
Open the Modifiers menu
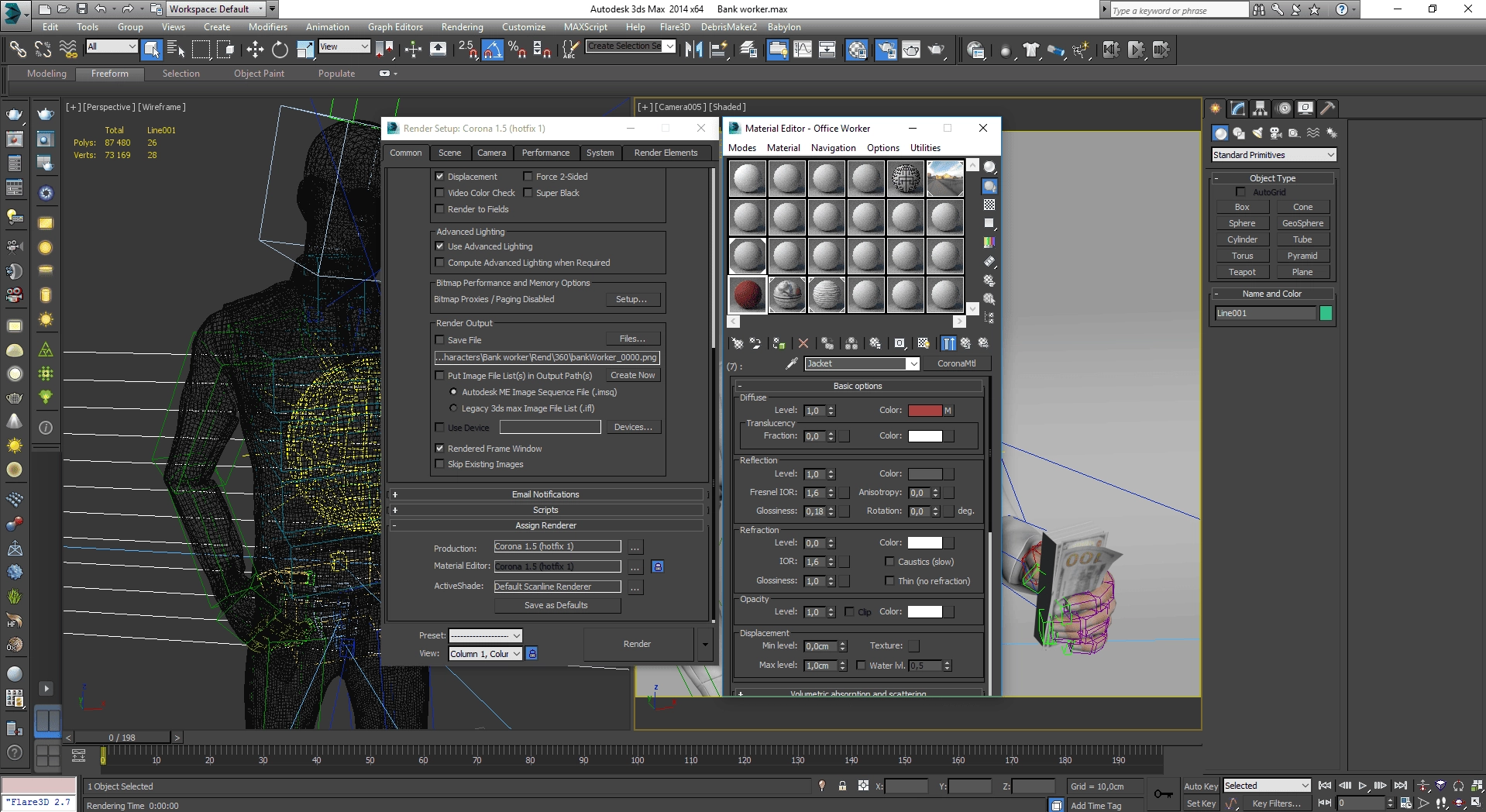tap(268, 27)
